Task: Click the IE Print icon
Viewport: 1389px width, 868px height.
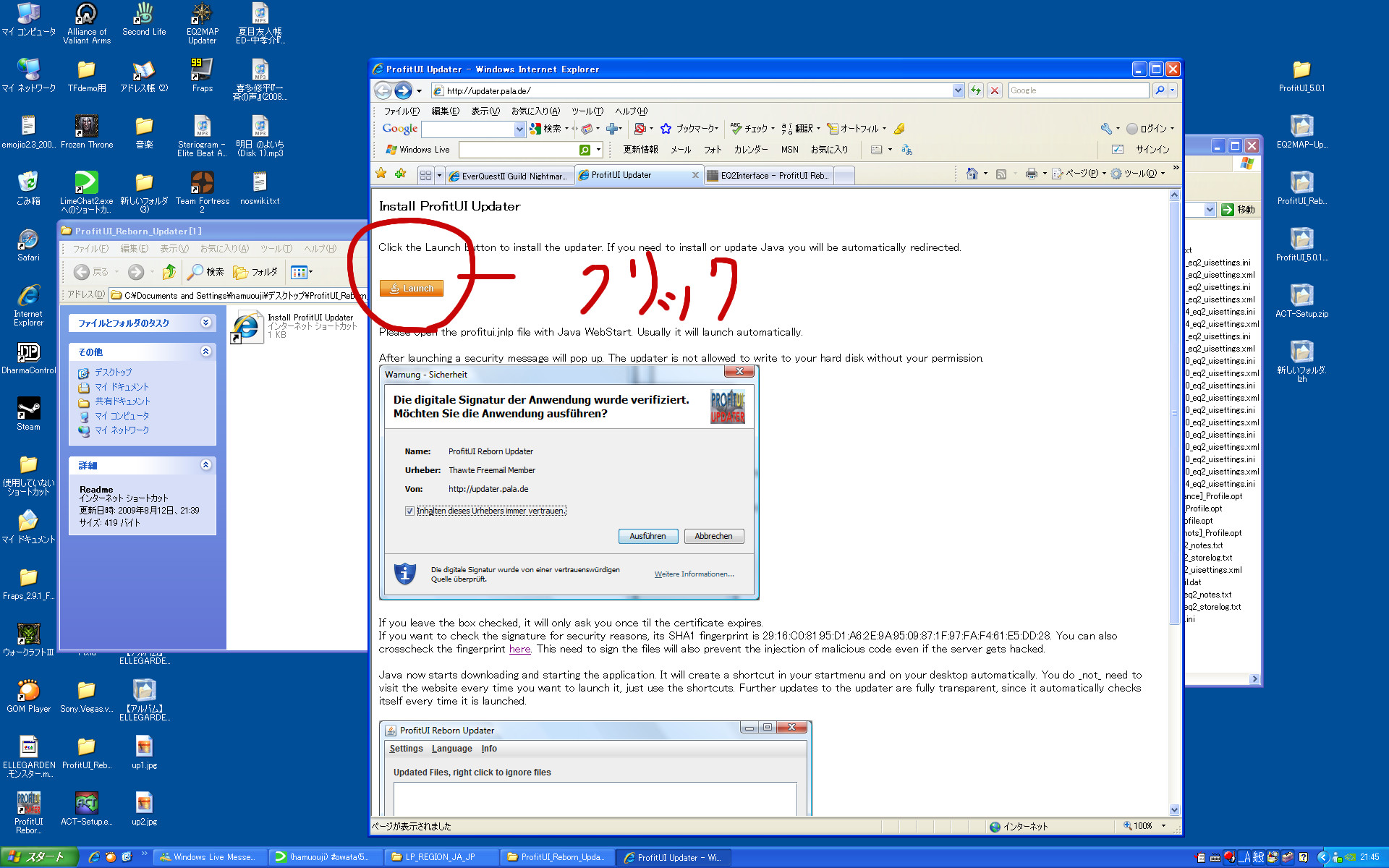Action: click(x=1032, y=174)
